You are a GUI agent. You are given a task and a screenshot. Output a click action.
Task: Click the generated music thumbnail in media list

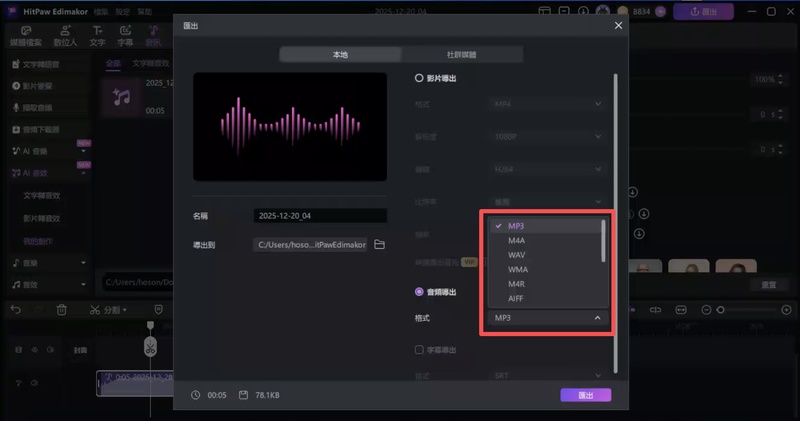121,96
